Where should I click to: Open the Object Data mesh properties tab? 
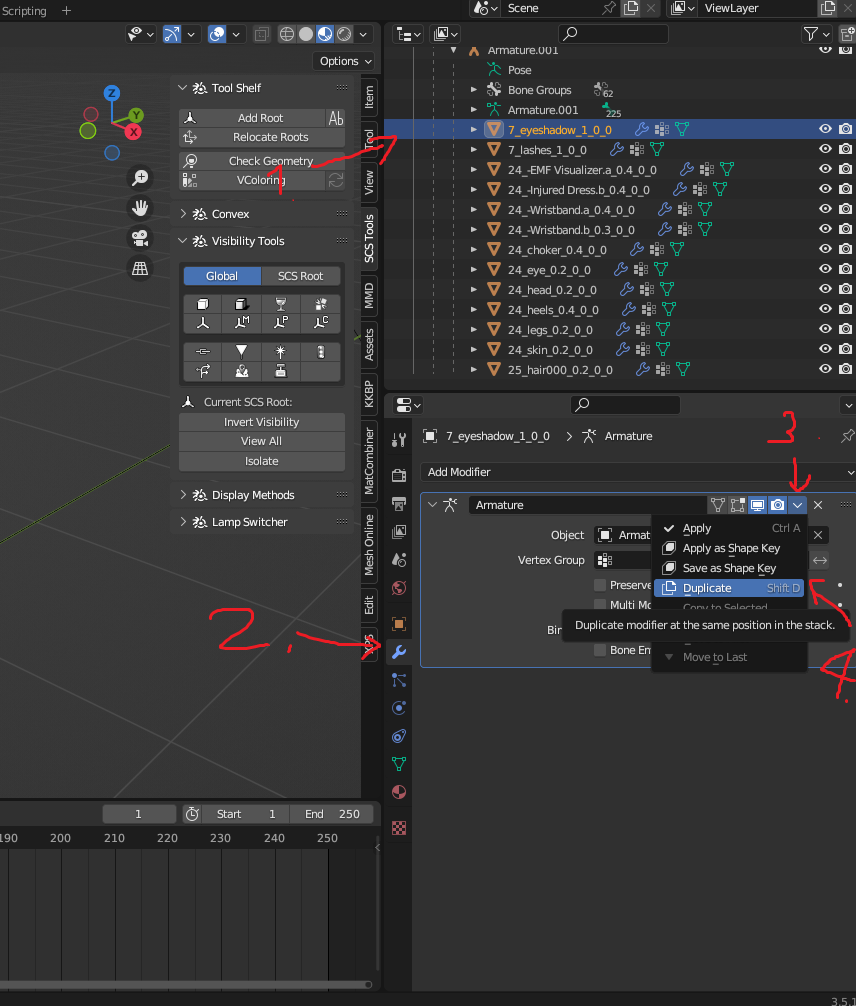coord(398,763)
